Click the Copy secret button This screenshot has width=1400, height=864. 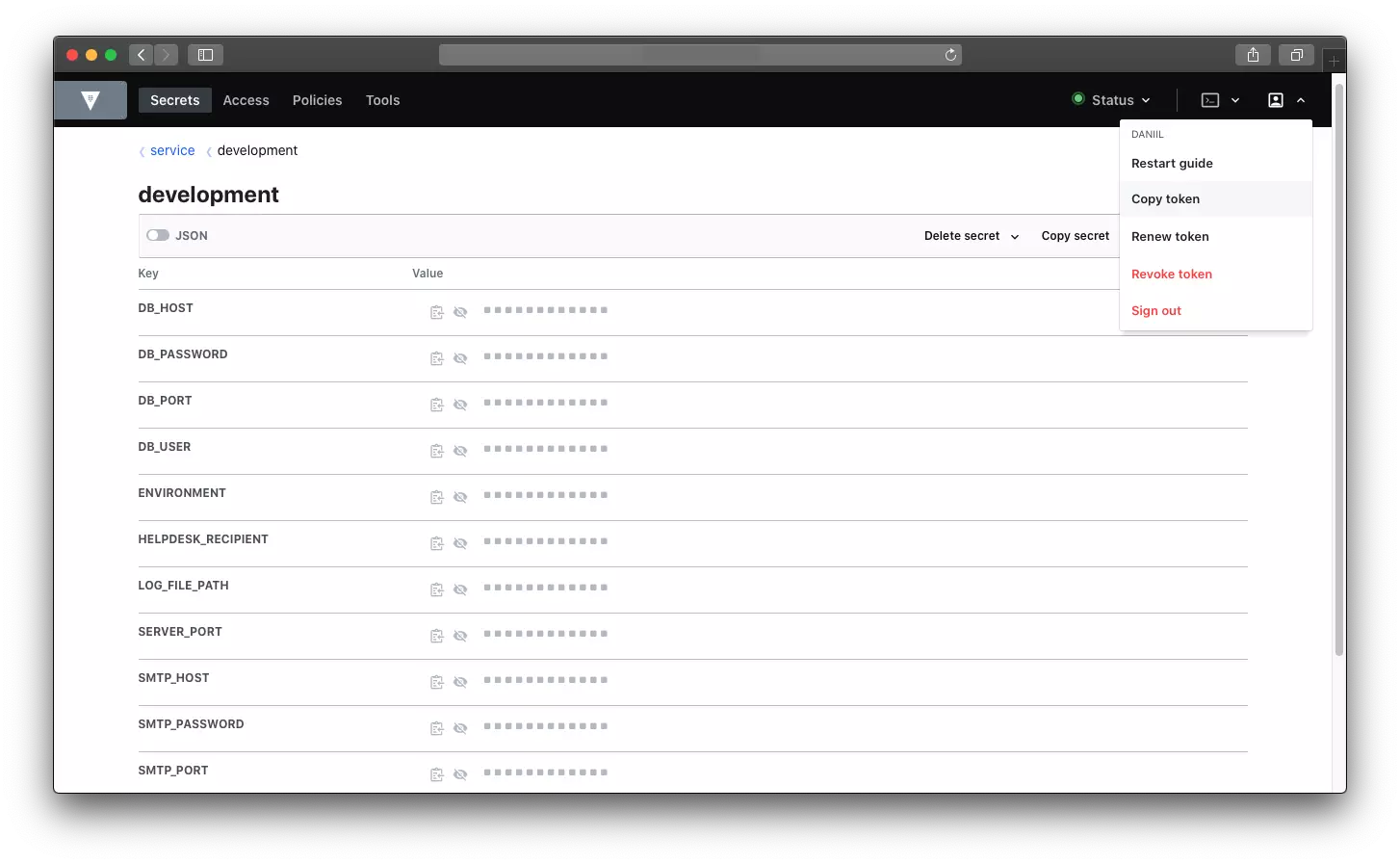[x=1076, y=236]
